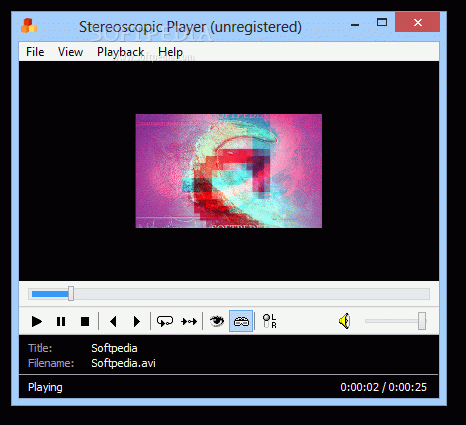The width and height of the screenshot is (466, 425).
Task: Click the Play button
Action: click(x=37, y=321)
